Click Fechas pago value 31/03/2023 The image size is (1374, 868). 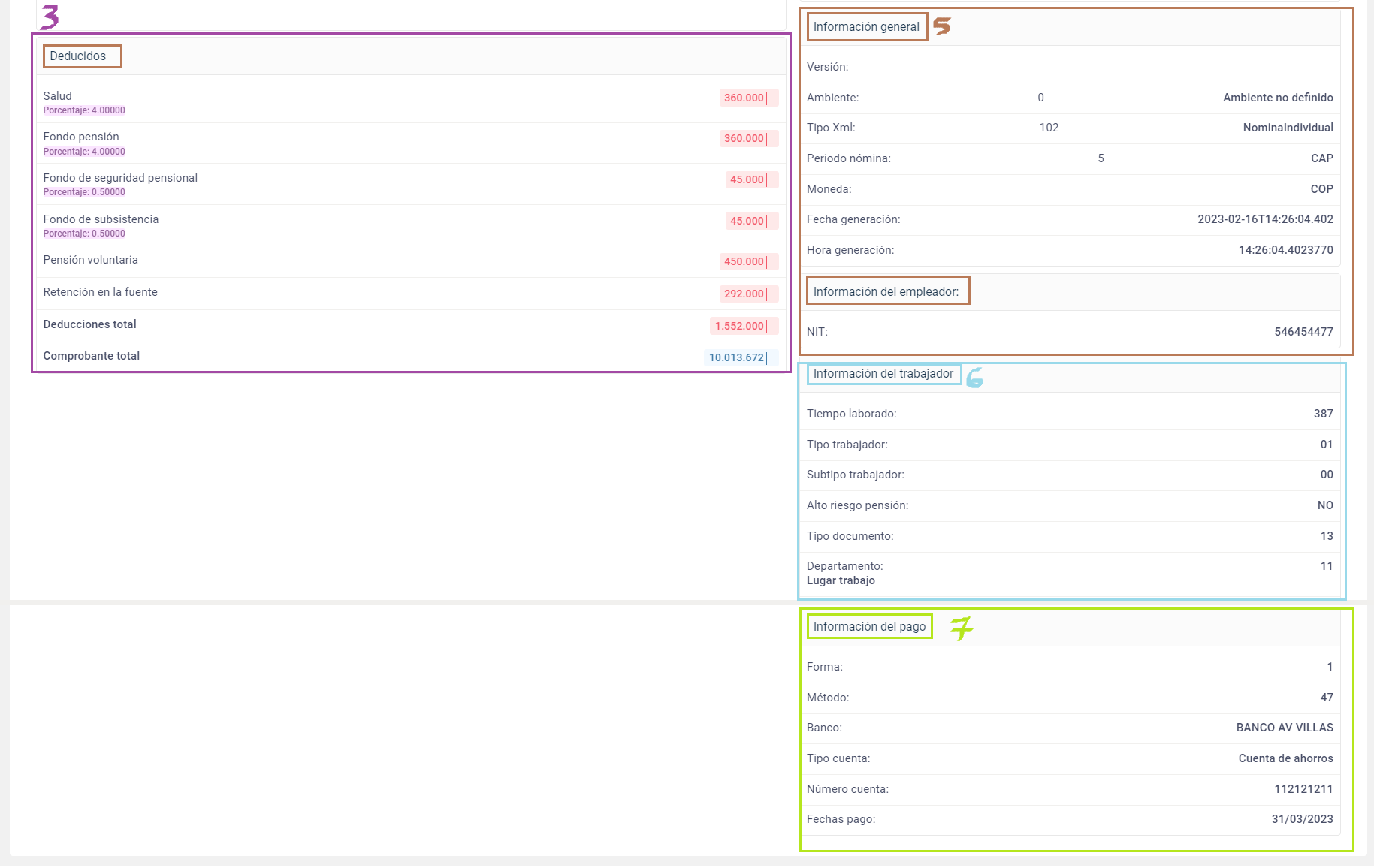tap(1303, 819)
